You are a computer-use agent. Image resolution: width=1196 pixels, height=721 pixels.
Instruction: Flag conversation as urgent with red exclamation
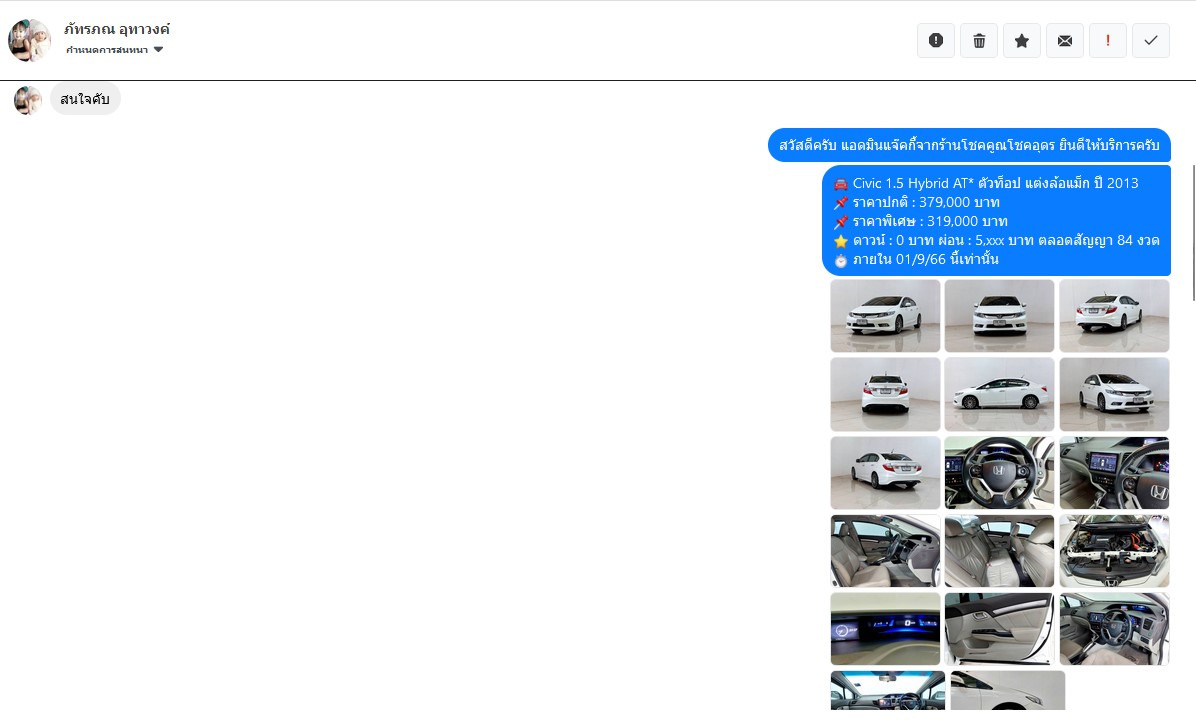(x=1108, y=40)
